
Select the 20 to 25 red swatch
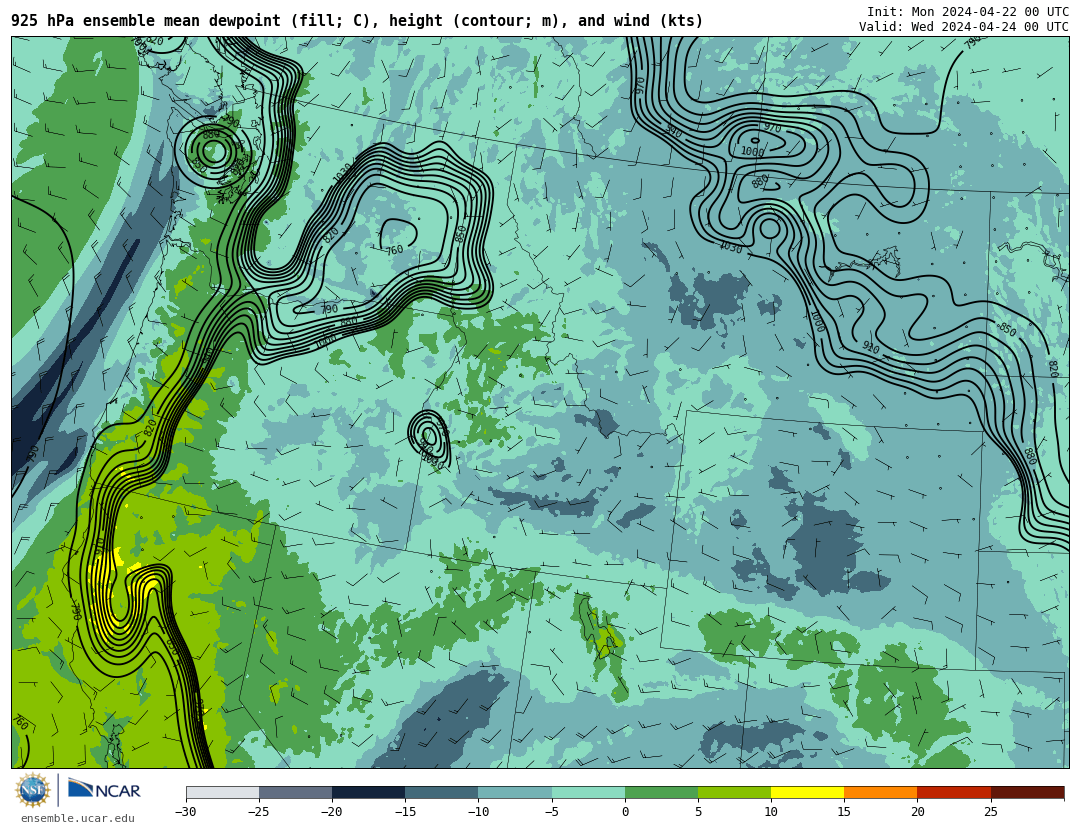(x=954, y=792)
